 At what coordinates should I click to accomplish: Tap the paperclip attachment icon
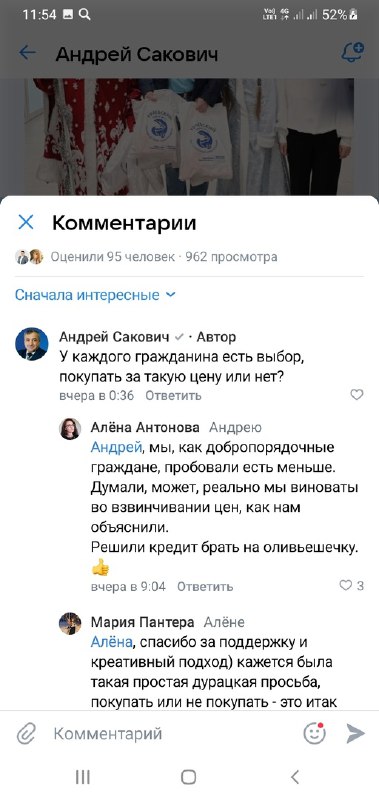point(26,734)
